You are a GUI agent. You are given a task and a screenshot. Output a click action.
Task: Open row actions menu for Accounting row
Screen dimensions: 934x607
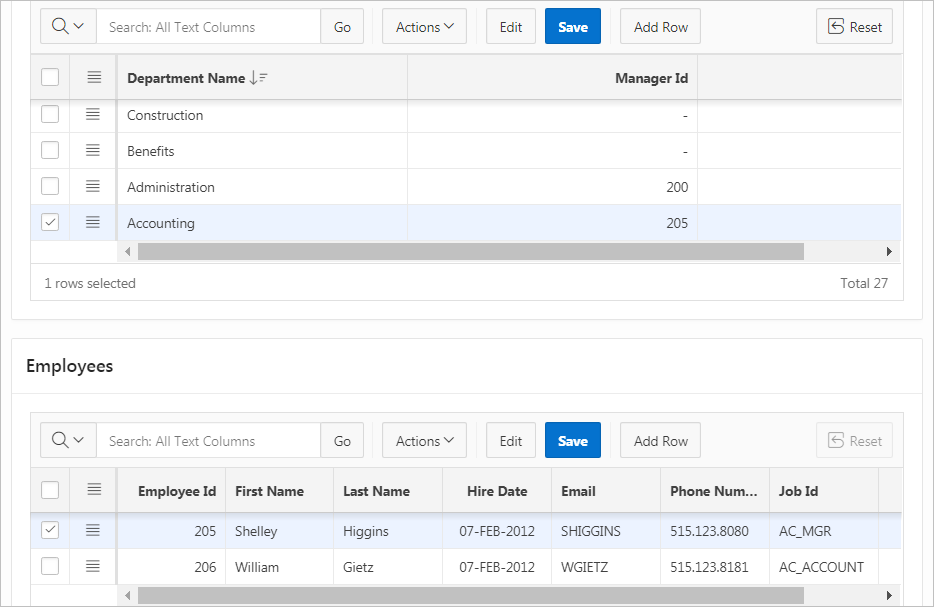point(93,223)
